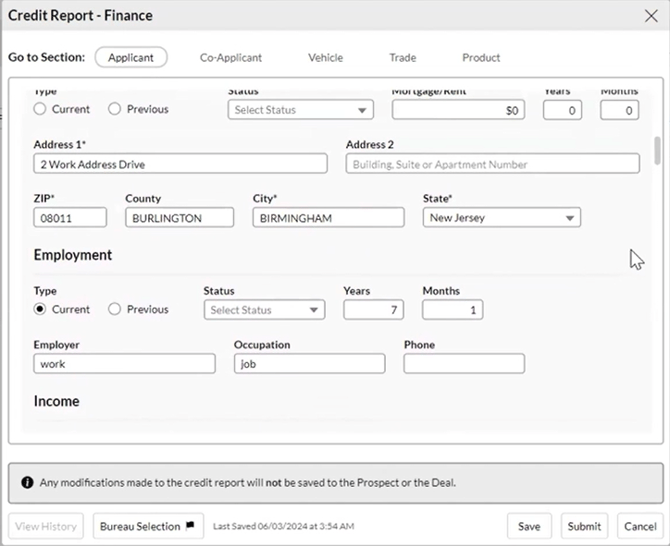This screenshot has width=670, height=546.
Task: Select Current employment type radio
Action: point(40,309)
